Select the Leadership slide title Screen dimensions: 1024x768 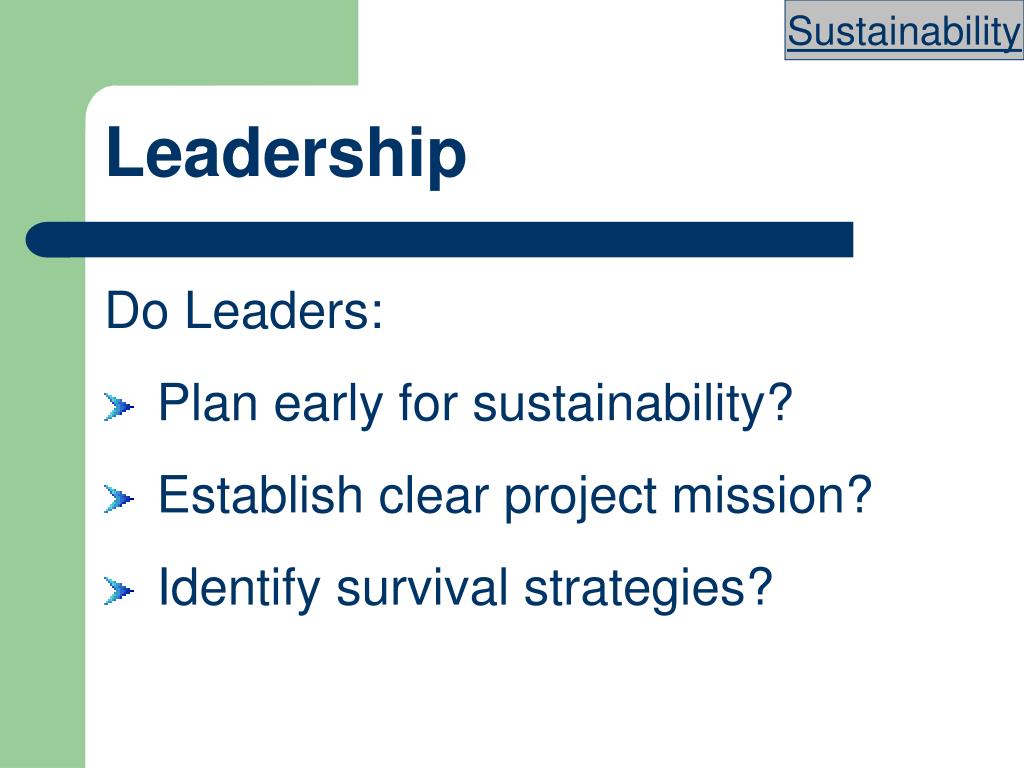[286, 152]
